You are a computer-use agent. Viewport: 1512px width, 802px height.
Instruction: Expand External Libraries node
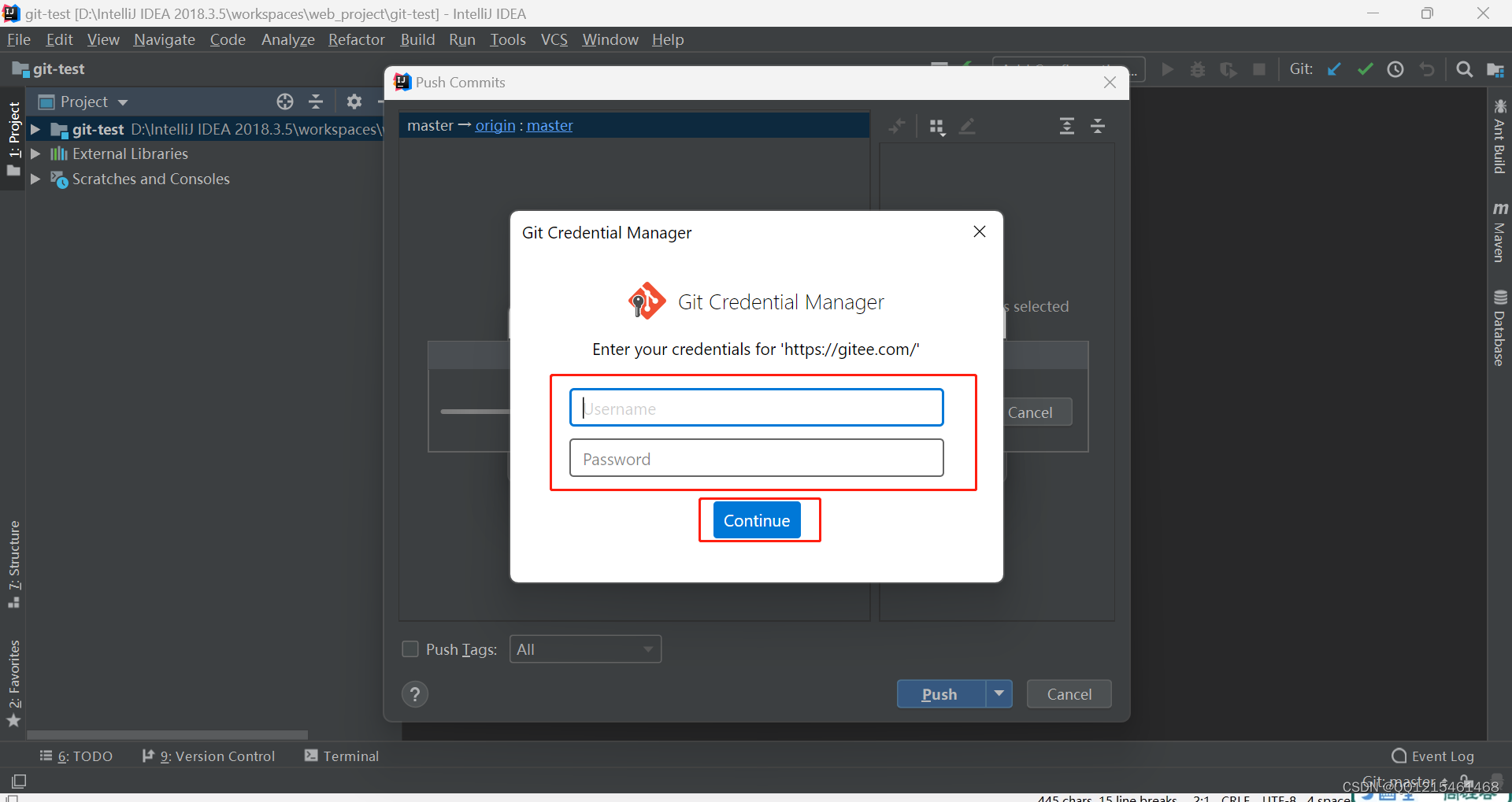[x=35, y=154]
